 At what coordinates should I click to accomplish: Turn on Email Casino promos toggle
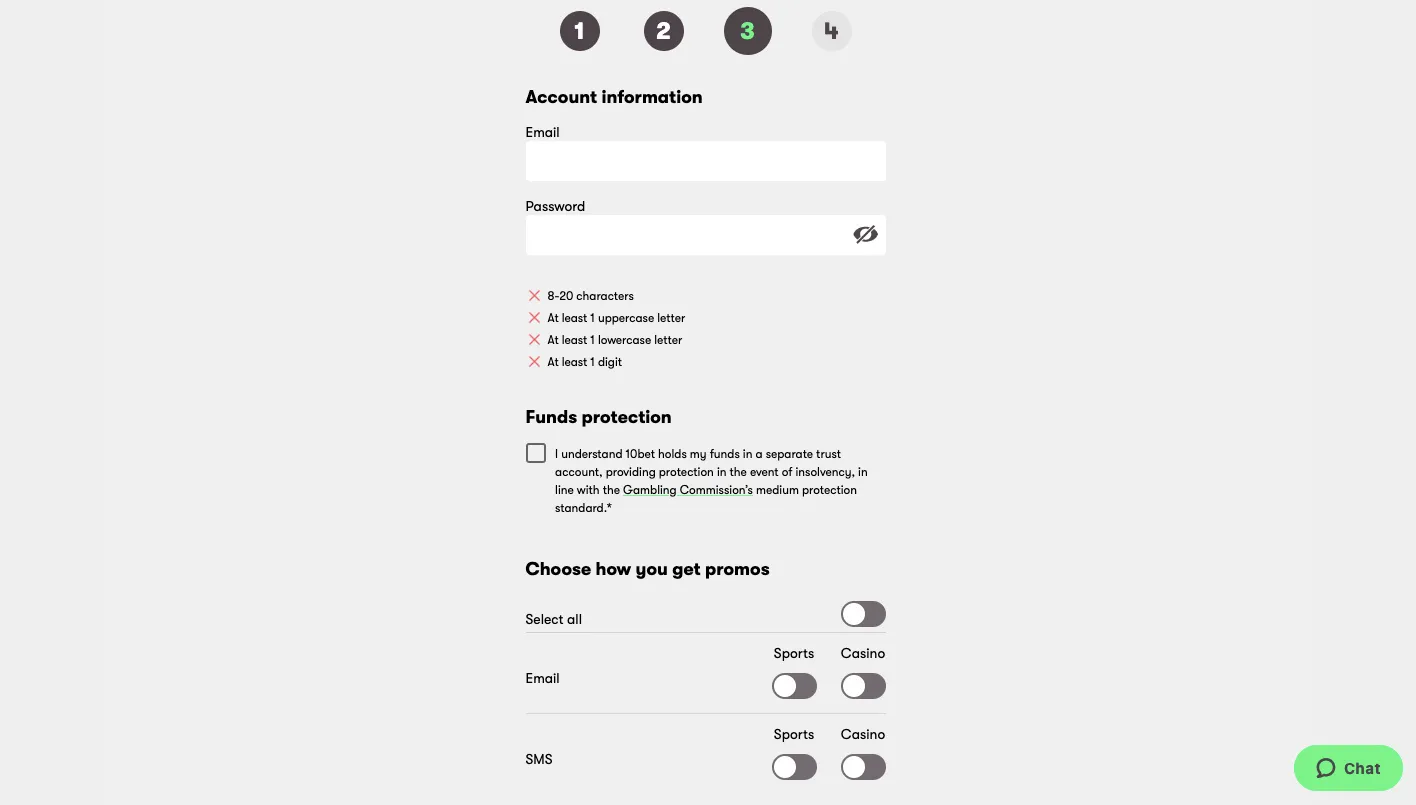pos(863,686)
